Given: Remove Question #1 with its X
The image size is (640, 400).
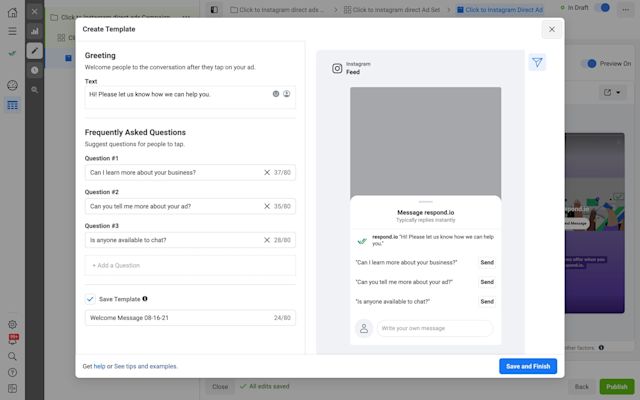Looking at the screenshot, I should point(267,173).
